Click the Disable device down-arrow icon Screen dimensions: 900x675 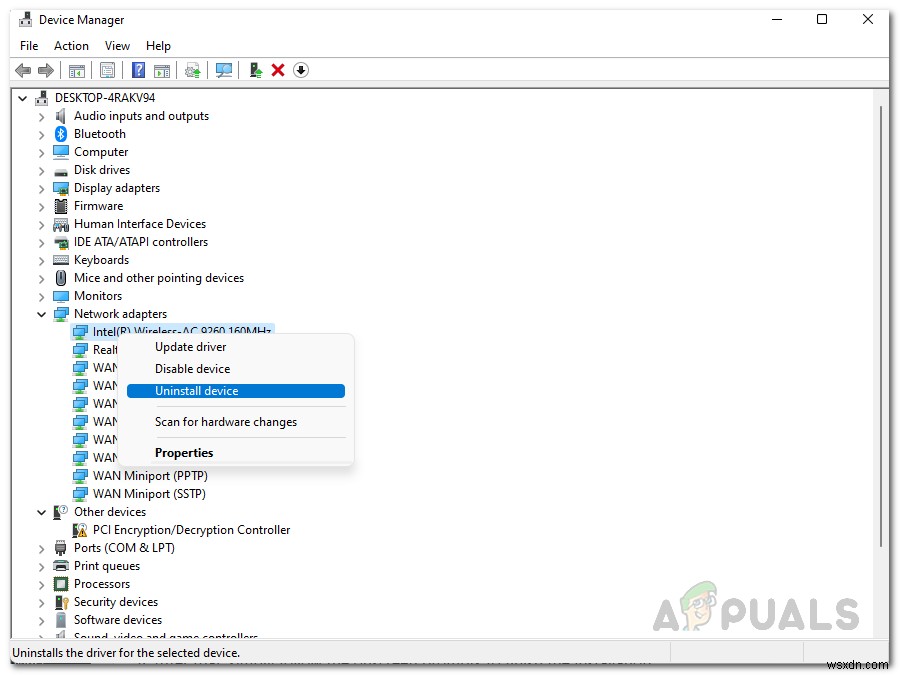pyautogui.click(x=301, y=70)
